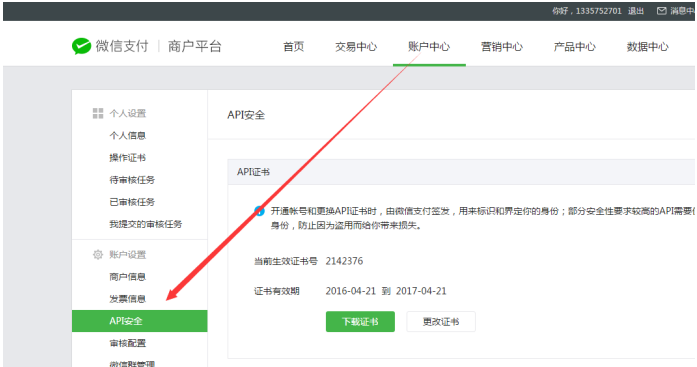Image resolution: width=697 pixels, height=367 pixels.
Task: Select 商户信息 under account settings
Action: point(128,277)
